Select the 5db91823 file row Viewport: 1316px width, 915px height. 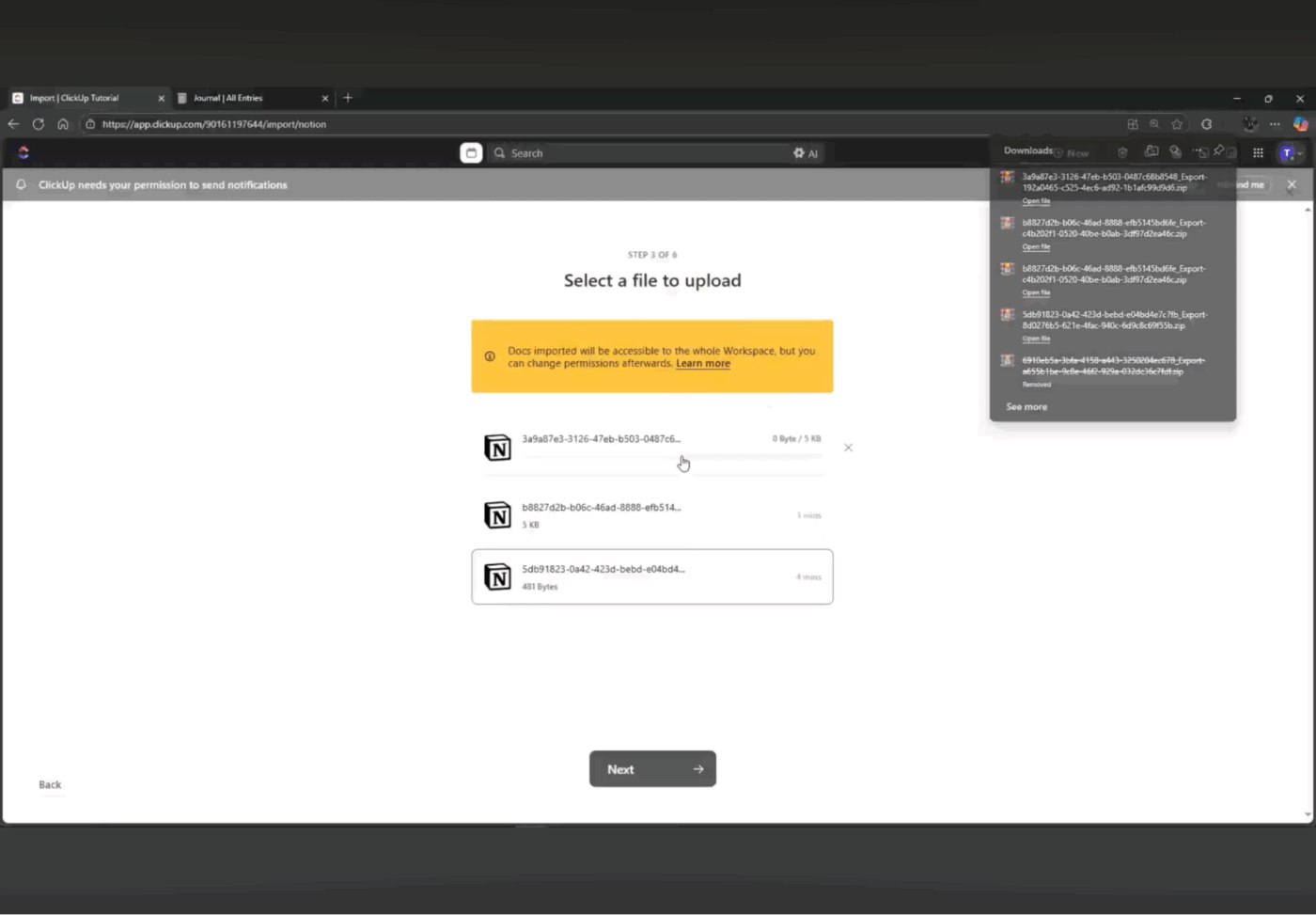(x=652, y=576)
